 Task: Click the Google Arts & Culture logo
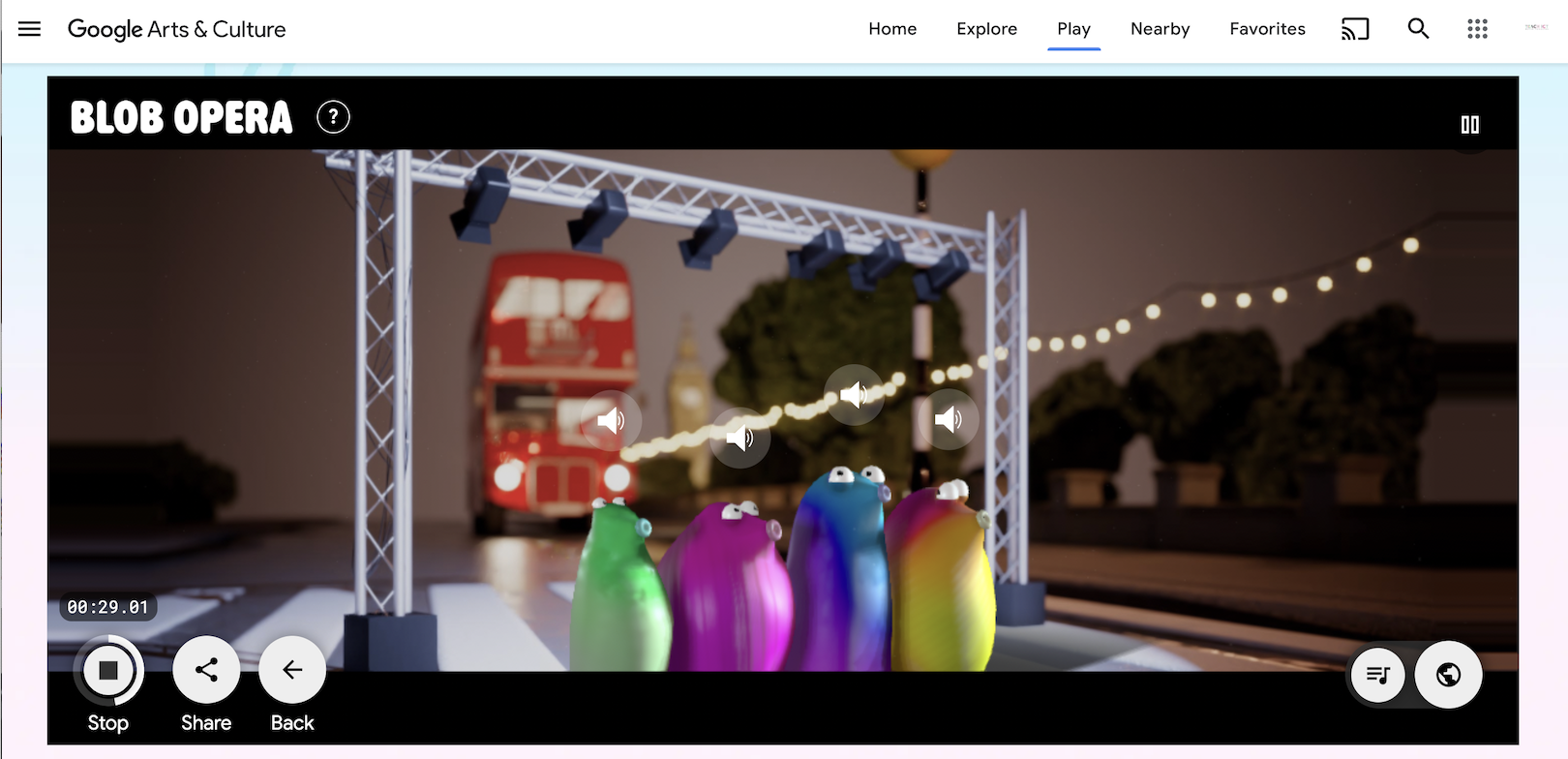[176, 29]
